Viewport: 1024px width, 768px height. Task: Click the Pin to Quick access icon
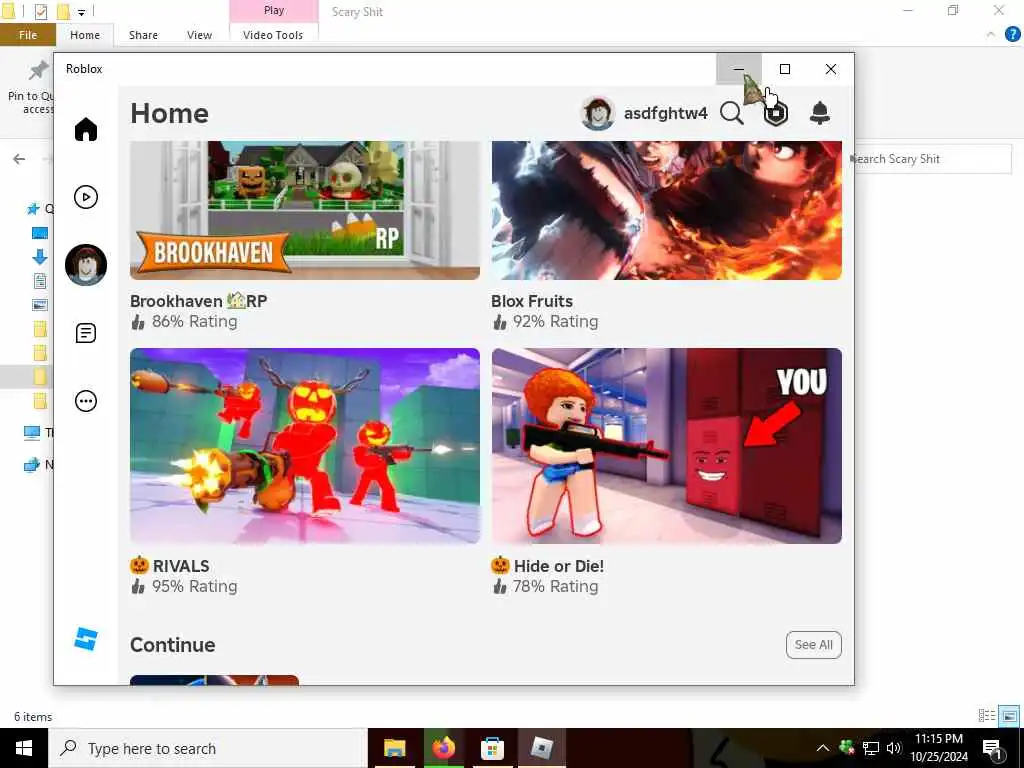(x=38, y=70)
